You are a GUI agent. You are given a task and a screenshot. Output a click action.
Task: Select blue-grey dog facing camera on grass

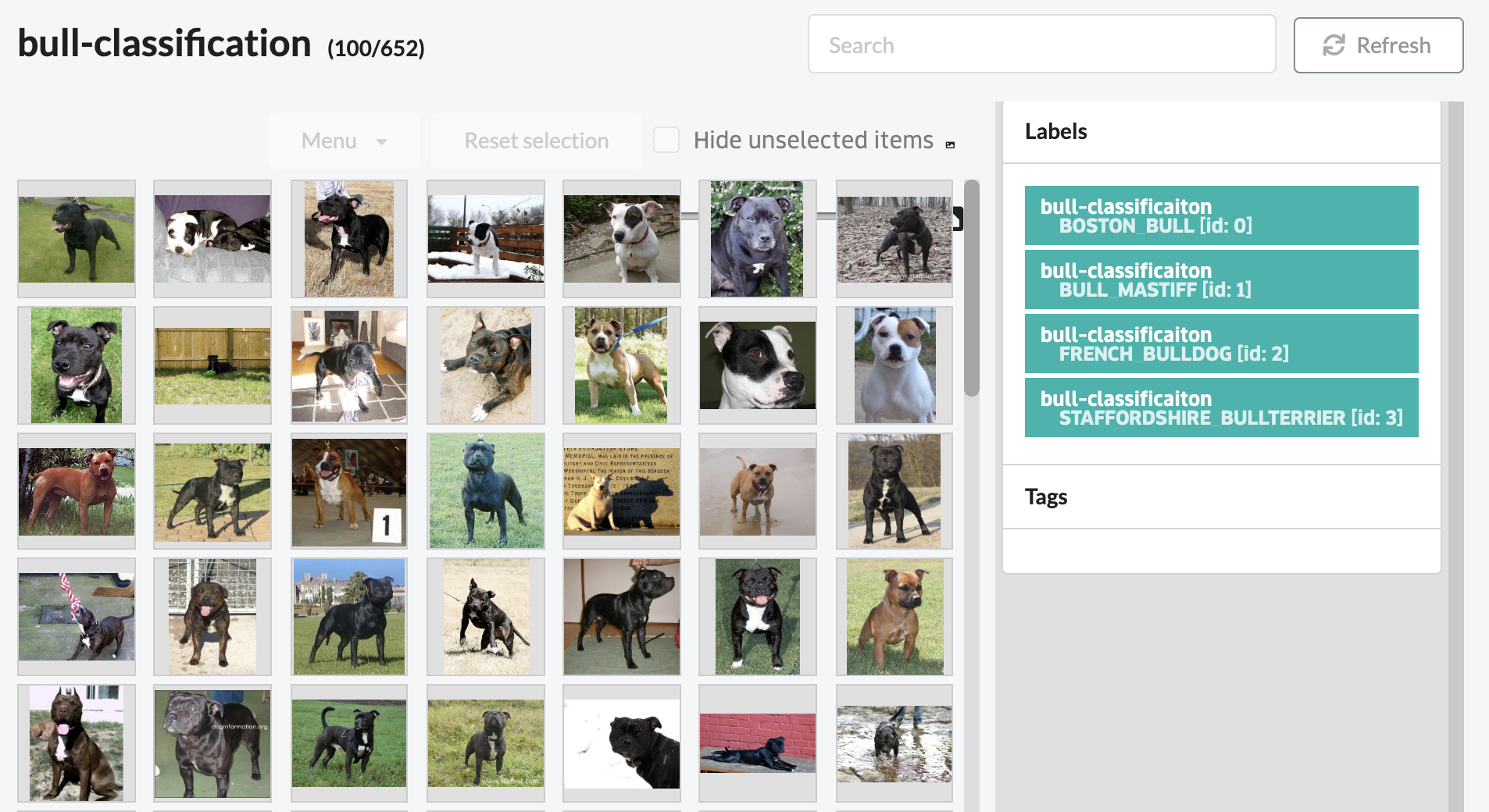(x=486, y=491)
